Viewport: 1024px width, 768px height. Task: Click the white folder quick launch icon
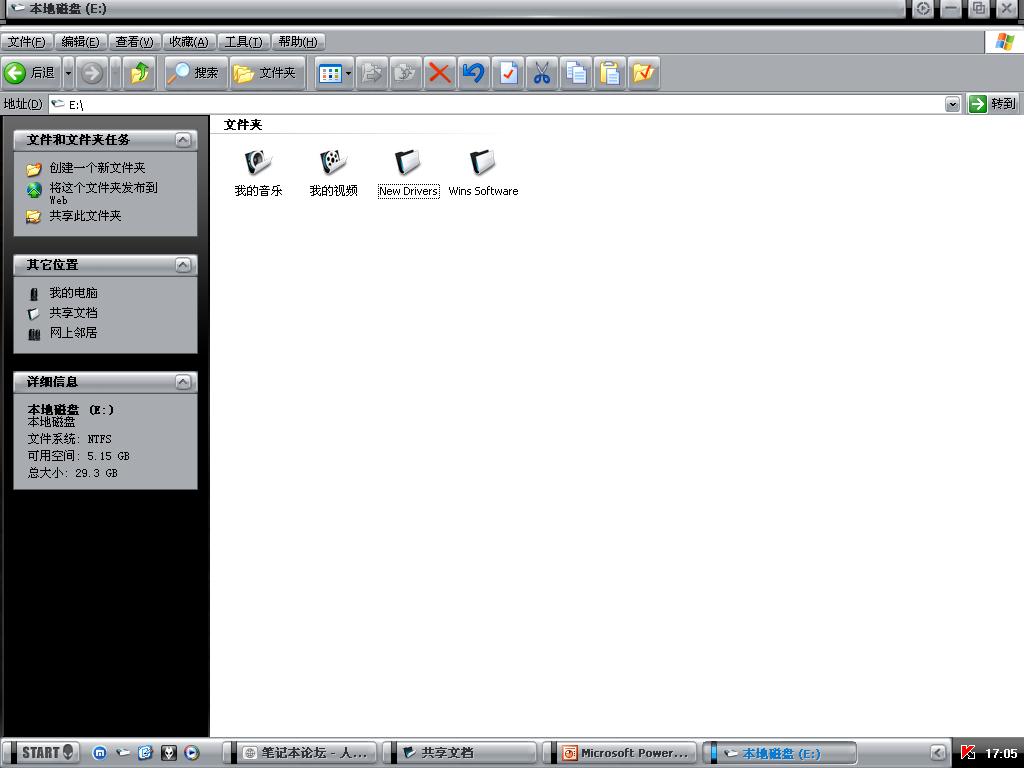122,753
